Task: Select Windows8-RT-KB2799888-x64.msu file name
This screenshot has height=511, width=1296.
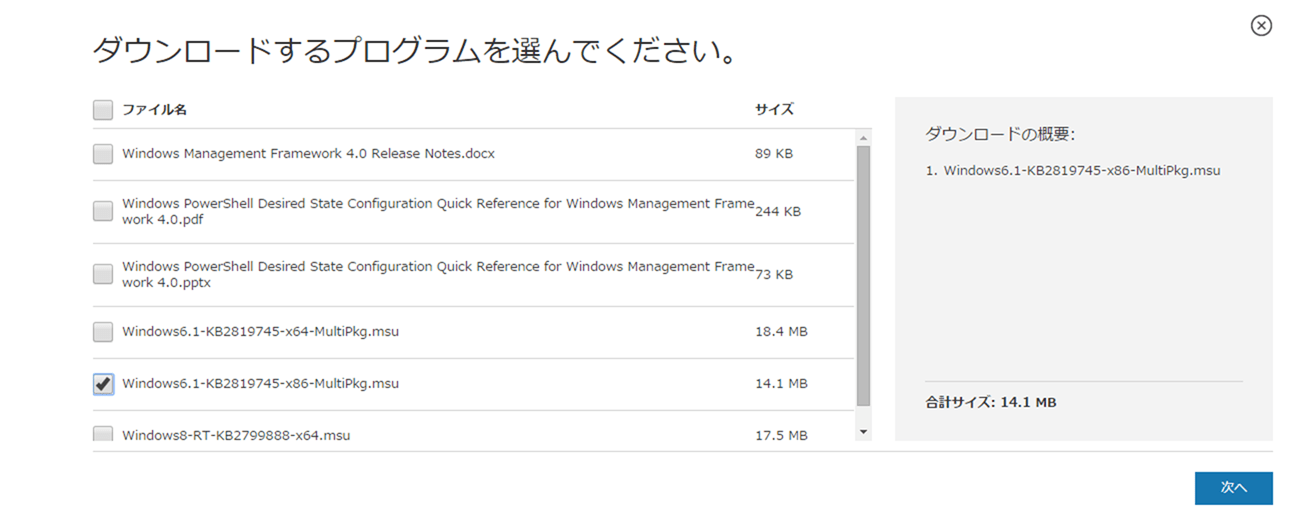Action: pyautogui.click(x=236, y=435)
